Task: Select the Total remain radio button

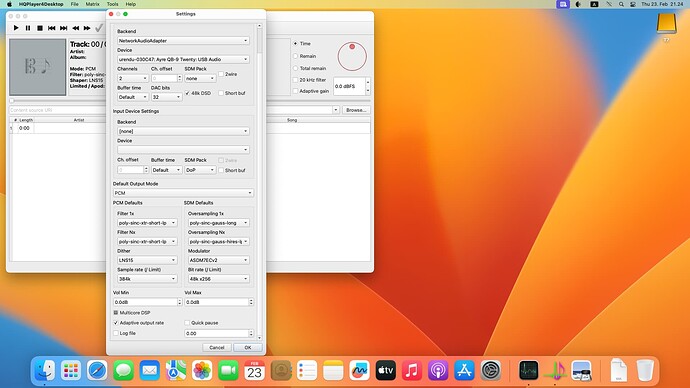Action: click(x=296, y=68)
